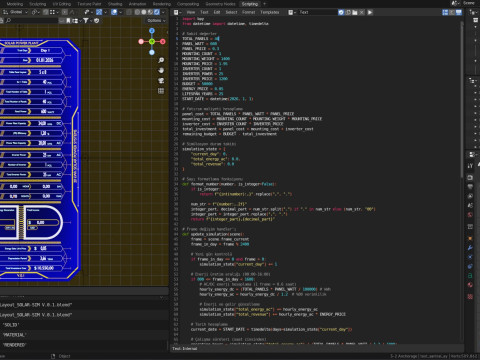
Task: Switch to the Compositing workspace tab
Action: [188, 4]
